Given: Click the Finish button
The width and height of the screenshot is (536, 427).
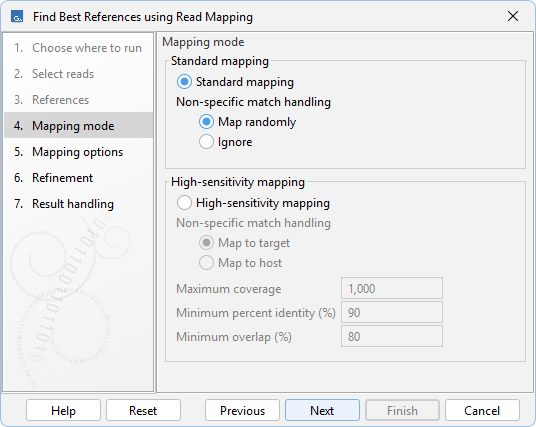Looking at the screenshot, I should click(402, 410).
